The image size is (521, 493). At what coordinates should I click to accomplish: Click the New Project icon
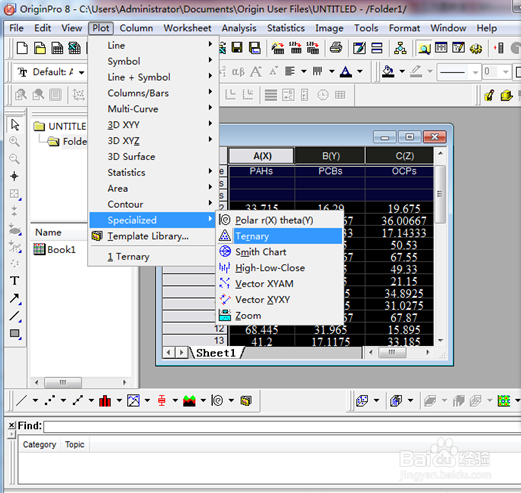[x=22, y=48]
